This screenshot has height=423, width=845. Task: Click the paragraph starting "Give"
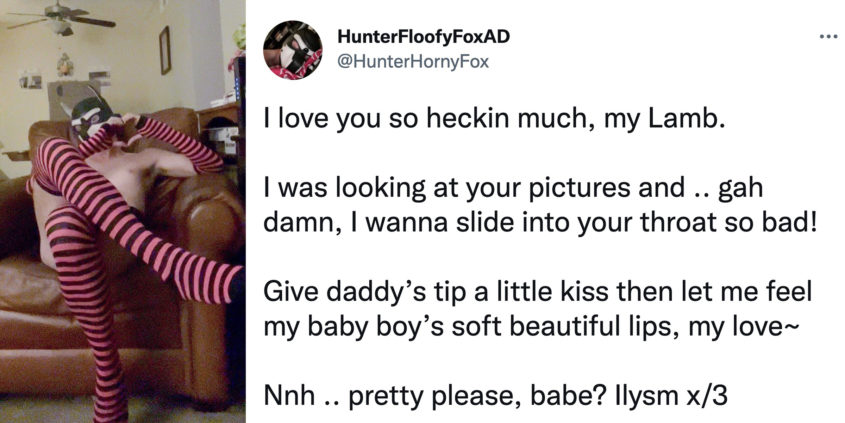pyautogui.click(x=537, y=309)
